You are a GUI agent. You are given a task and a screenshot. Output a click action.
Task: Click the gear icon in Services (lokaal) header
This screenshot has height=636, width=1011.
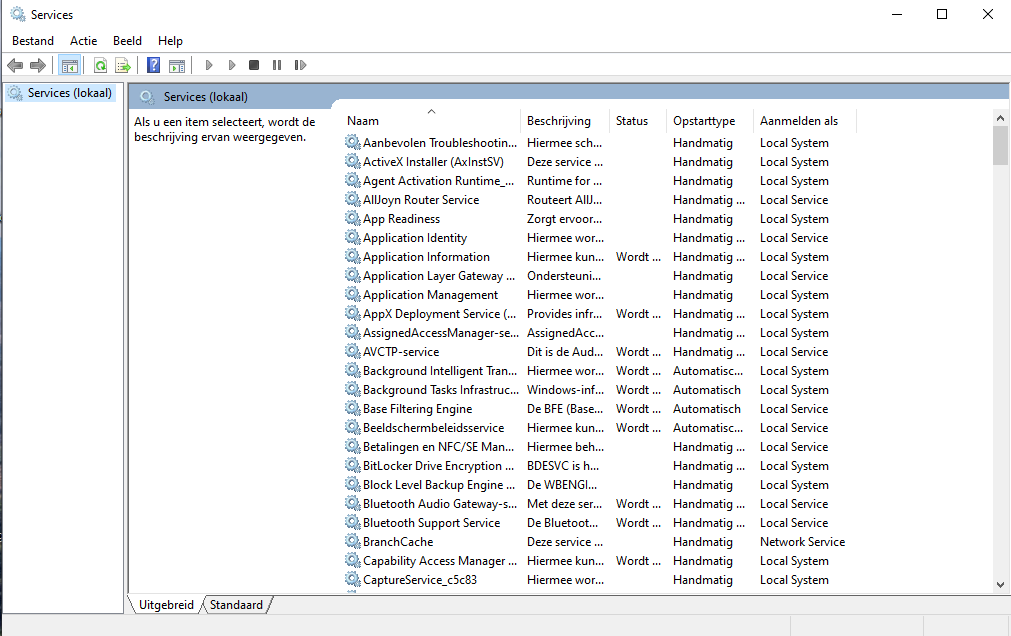pyautogui.click(x=147, y=97)
